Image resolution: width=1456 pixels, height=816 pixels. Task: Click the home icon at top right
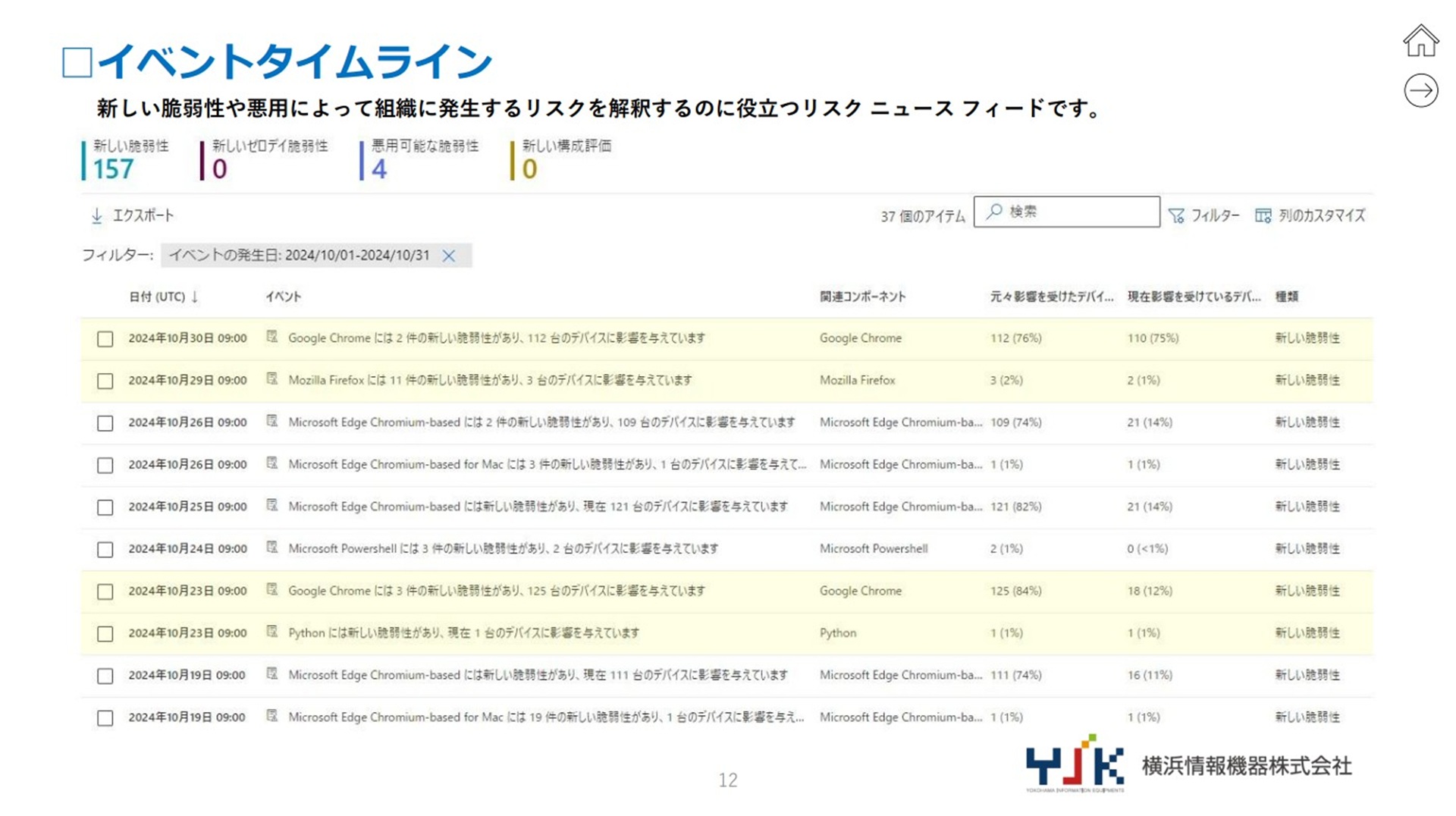(x=1420, y=41)
